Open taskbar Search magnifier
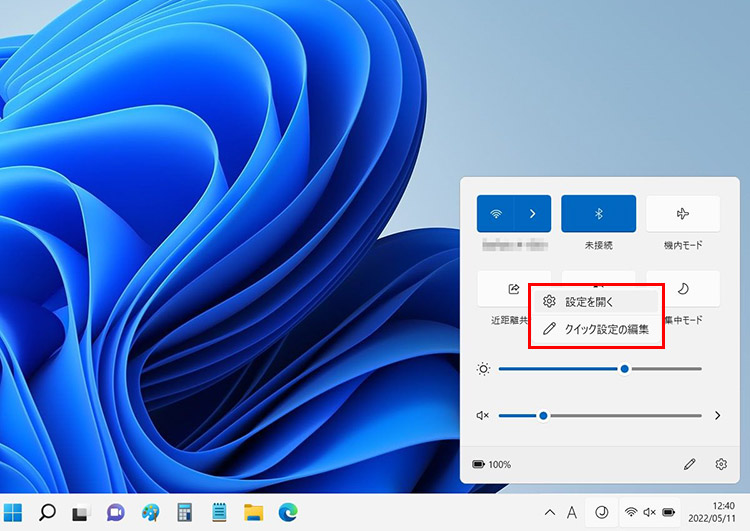Screen dimensions: 750x531 pos(47,512)
